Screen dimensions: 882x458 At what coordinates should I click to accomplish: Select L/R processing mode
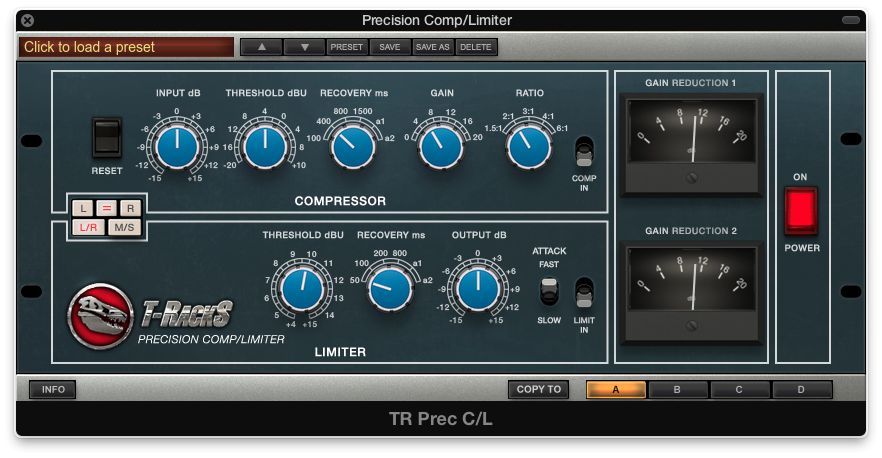point(89,228)
